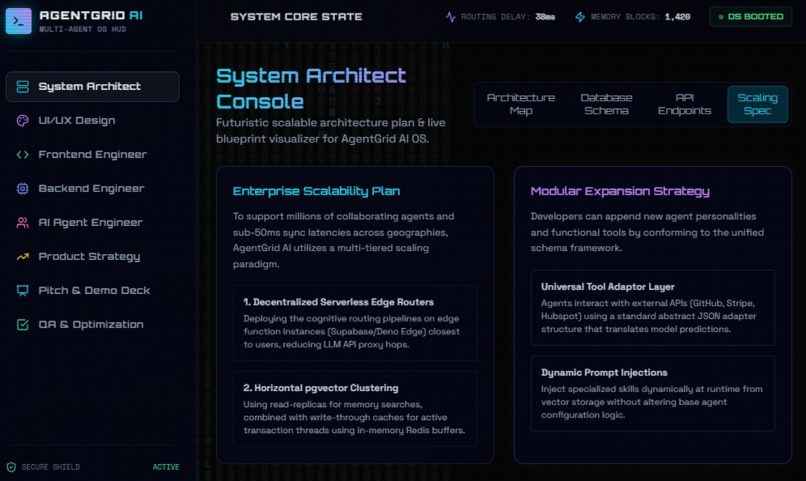This screenshot has width=806, height=481.
Task: Select the Decentralized Serverless Edge Routers card
Action: 355,323
